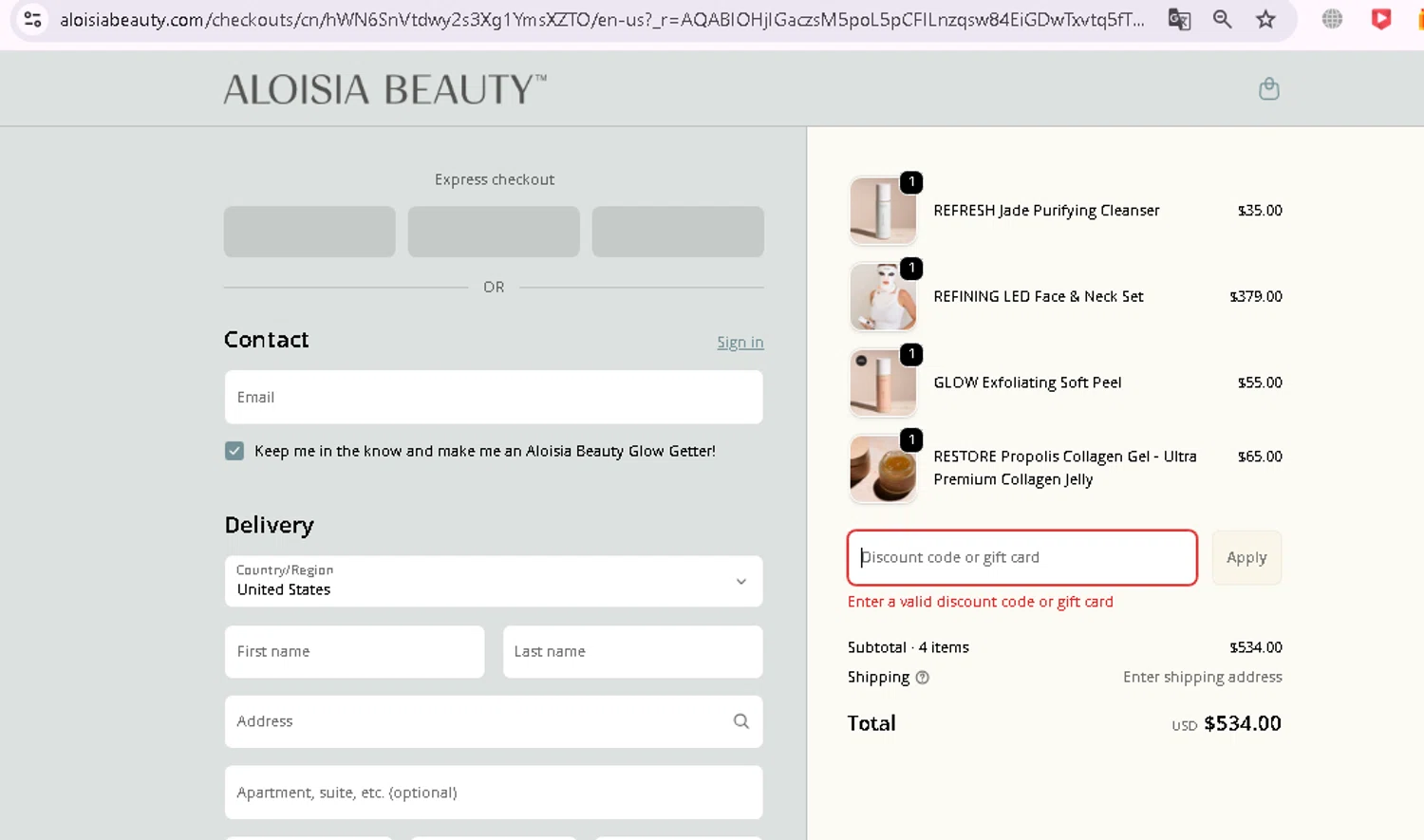The image size is (1424, 840).
Task: Click the 'REFINING LED Face & Neck Set' name
Action: [1039, 296]
